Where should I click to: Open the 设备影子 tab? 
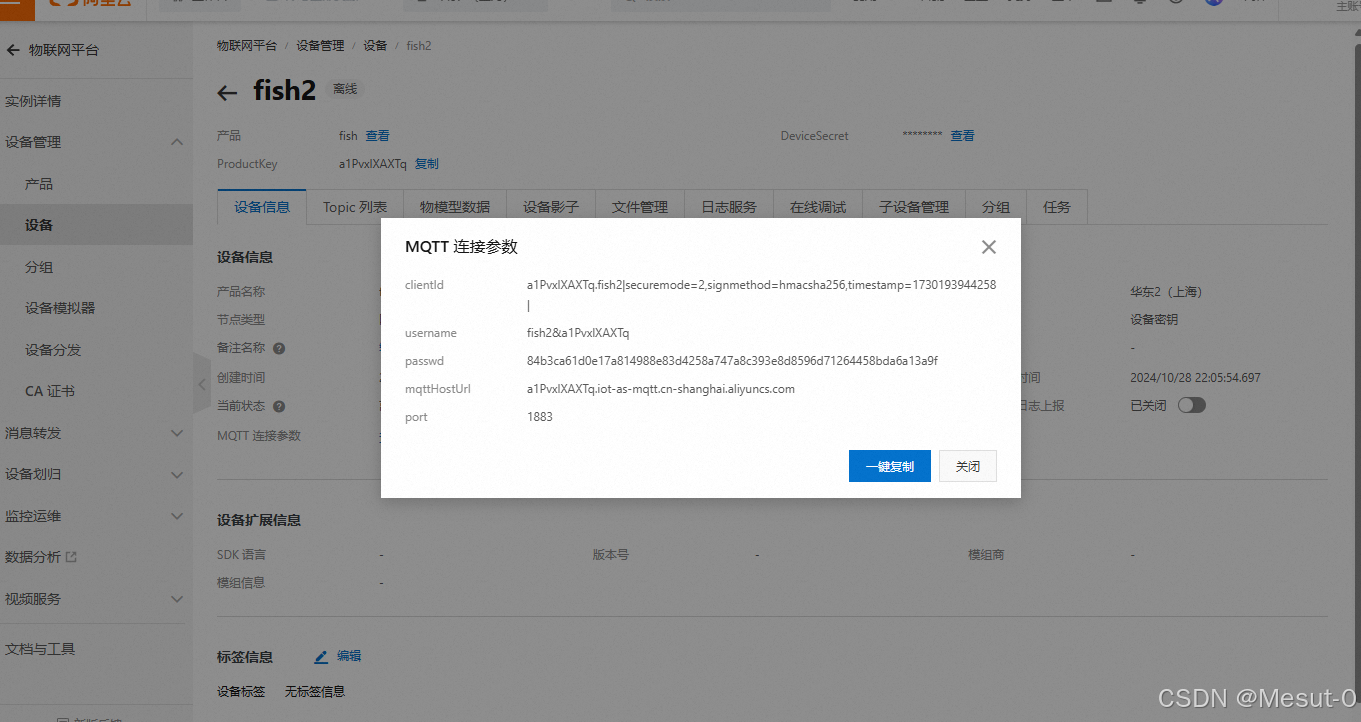[x=551, y=207]
